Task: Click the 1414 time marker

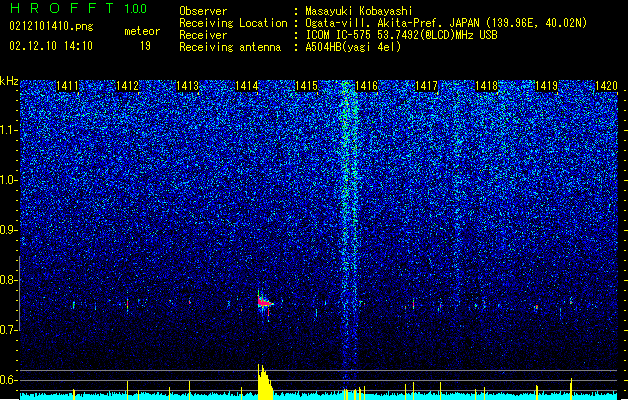Action: (247, 86)
